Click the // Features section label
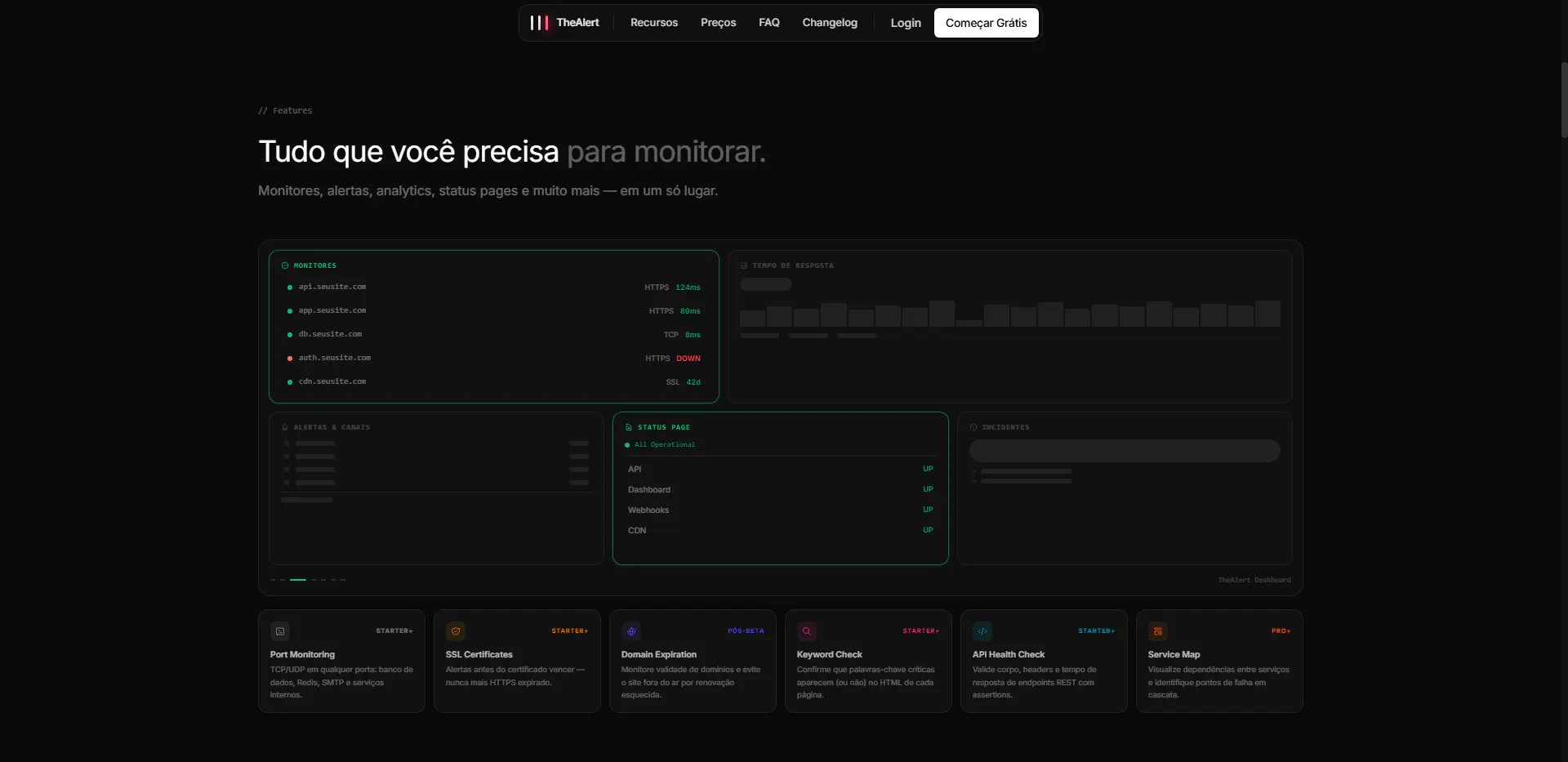 coord(285,110)
